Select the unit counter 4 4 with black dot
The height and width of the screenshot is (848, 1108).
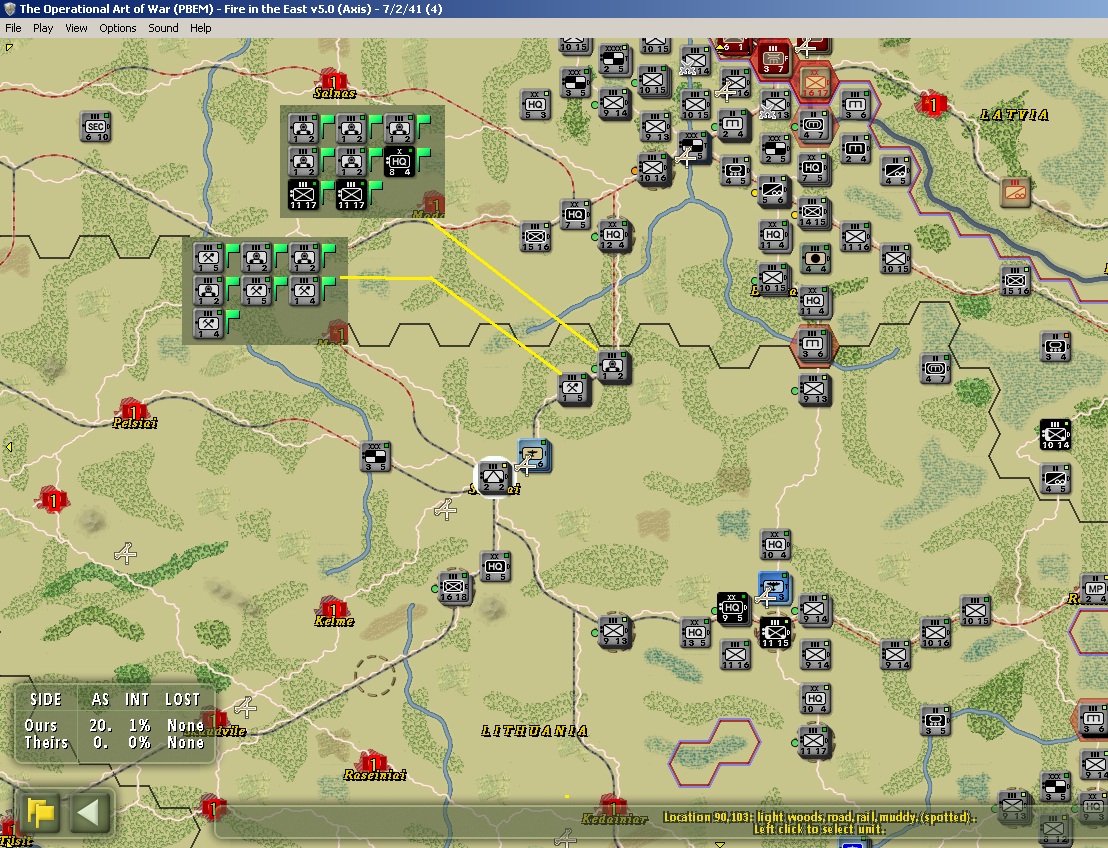815,259
